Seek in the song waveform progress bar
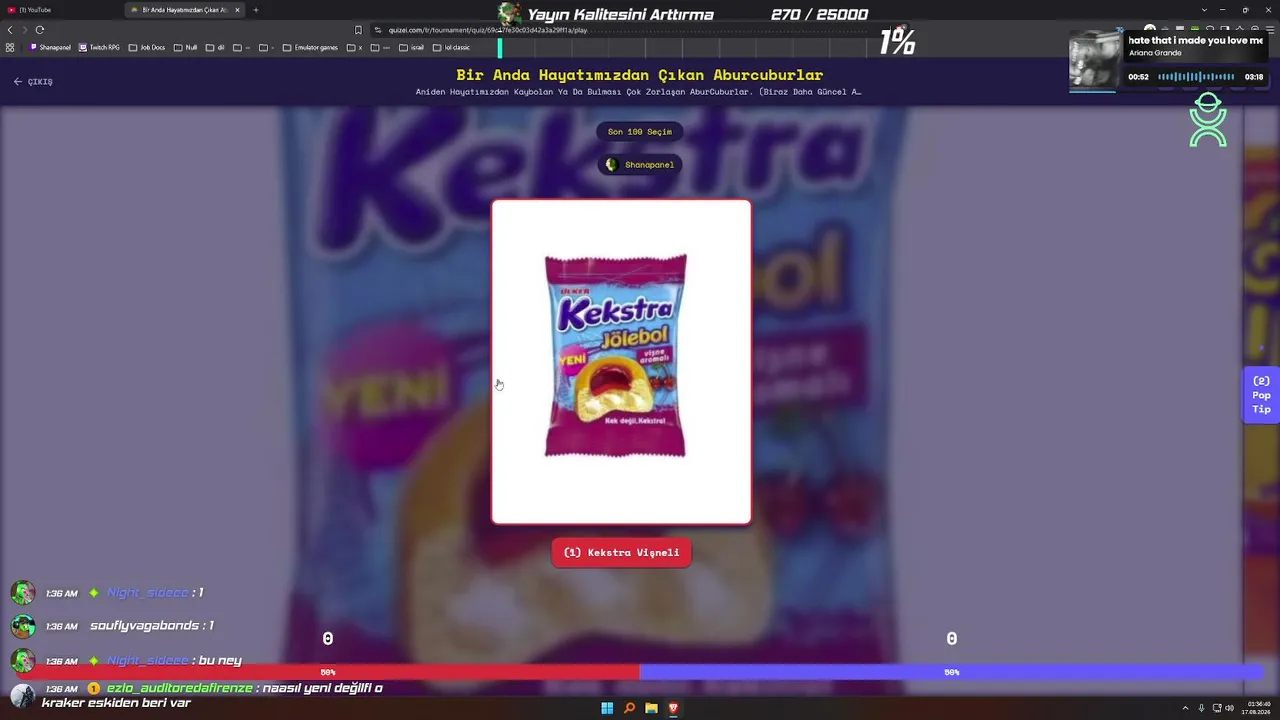Image resolution: width=1280 pixels, height=720 pixels. tap(1196, 77)
